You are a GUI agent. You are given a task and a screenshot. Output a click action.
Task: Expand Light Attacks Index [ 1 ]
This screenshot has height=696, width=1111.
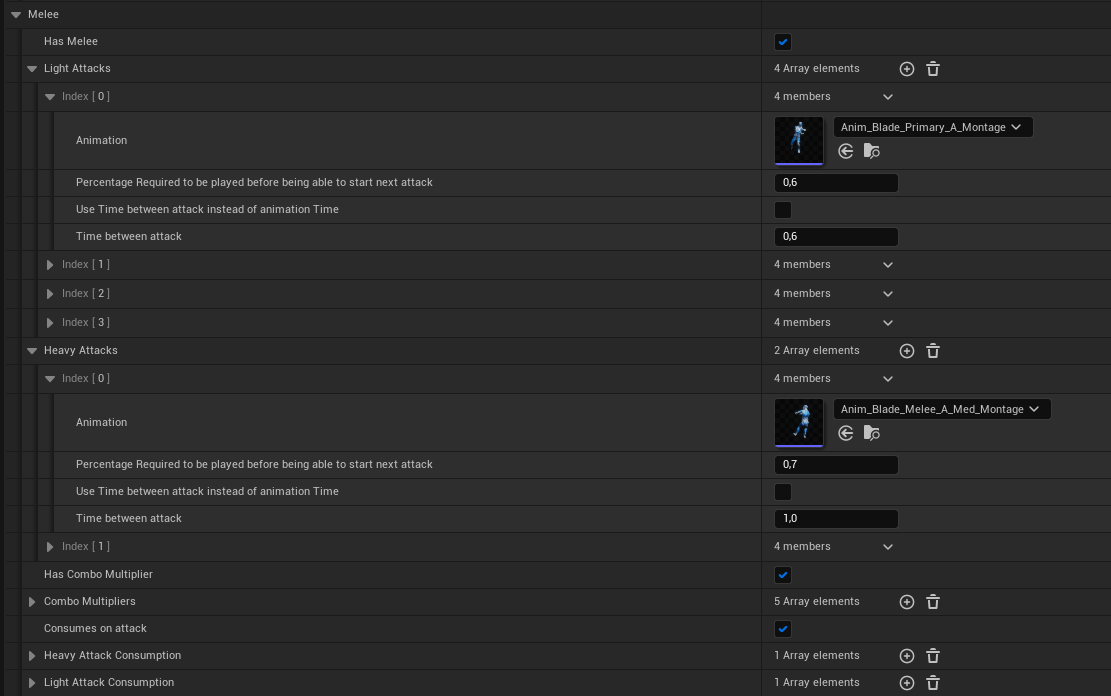[x=50, y=265]
